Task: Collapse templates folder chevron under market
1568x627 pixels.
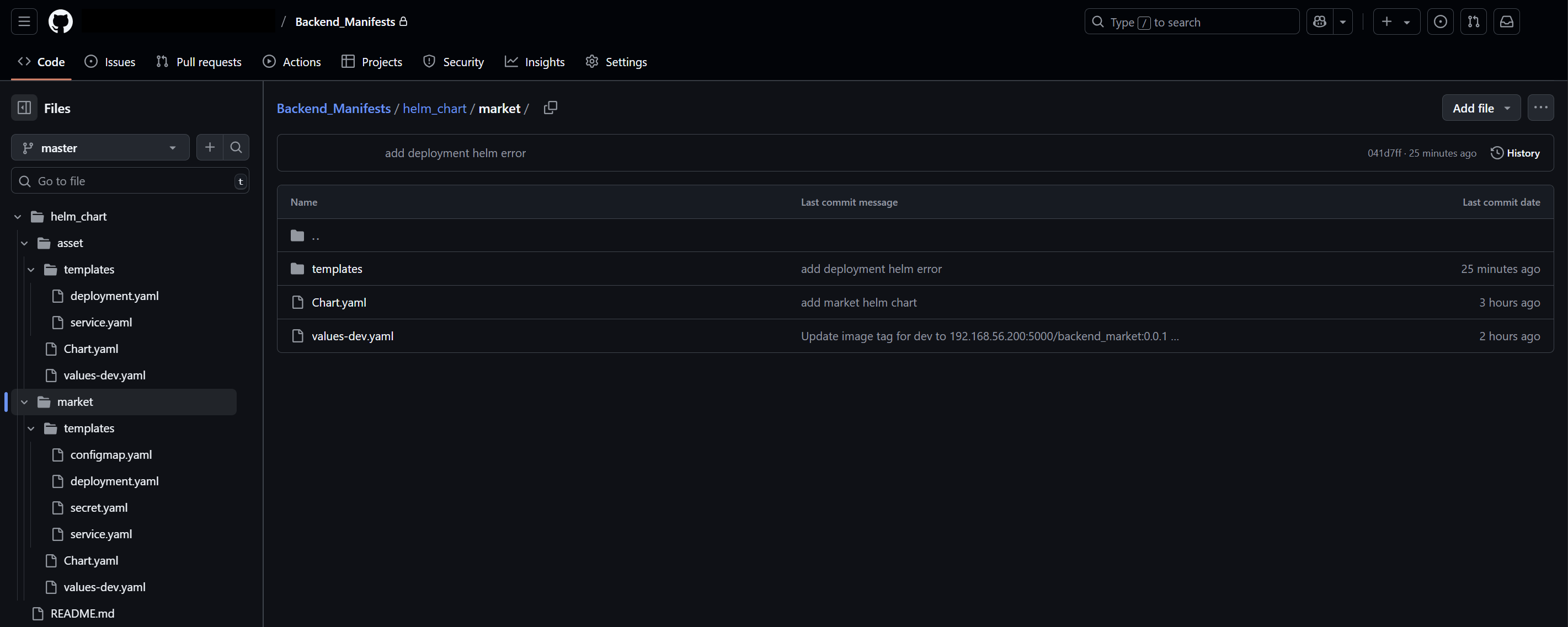Action: (x=31, y=428)
